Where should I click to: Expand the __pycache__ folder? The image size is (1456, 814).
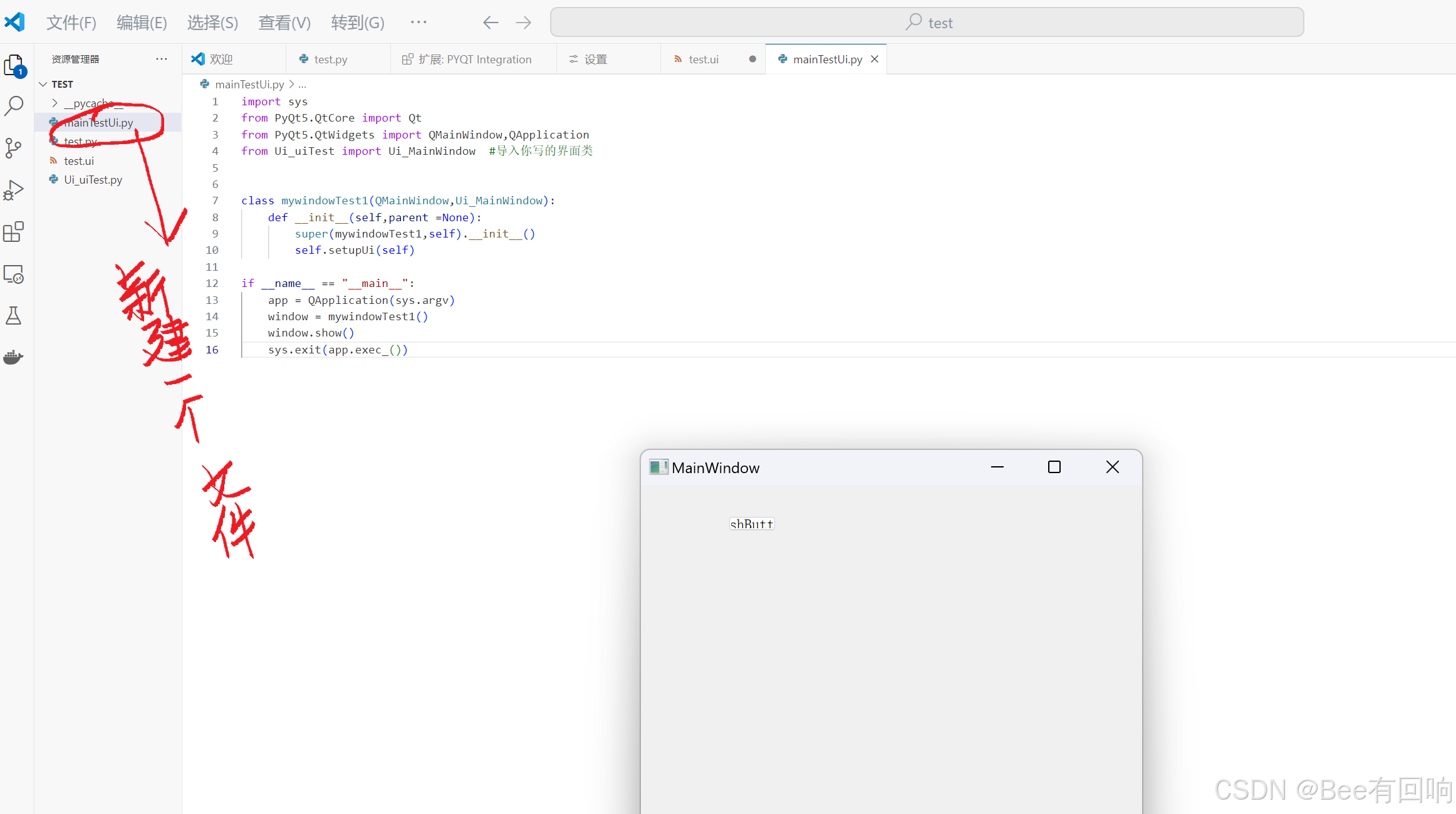[55, 103]
